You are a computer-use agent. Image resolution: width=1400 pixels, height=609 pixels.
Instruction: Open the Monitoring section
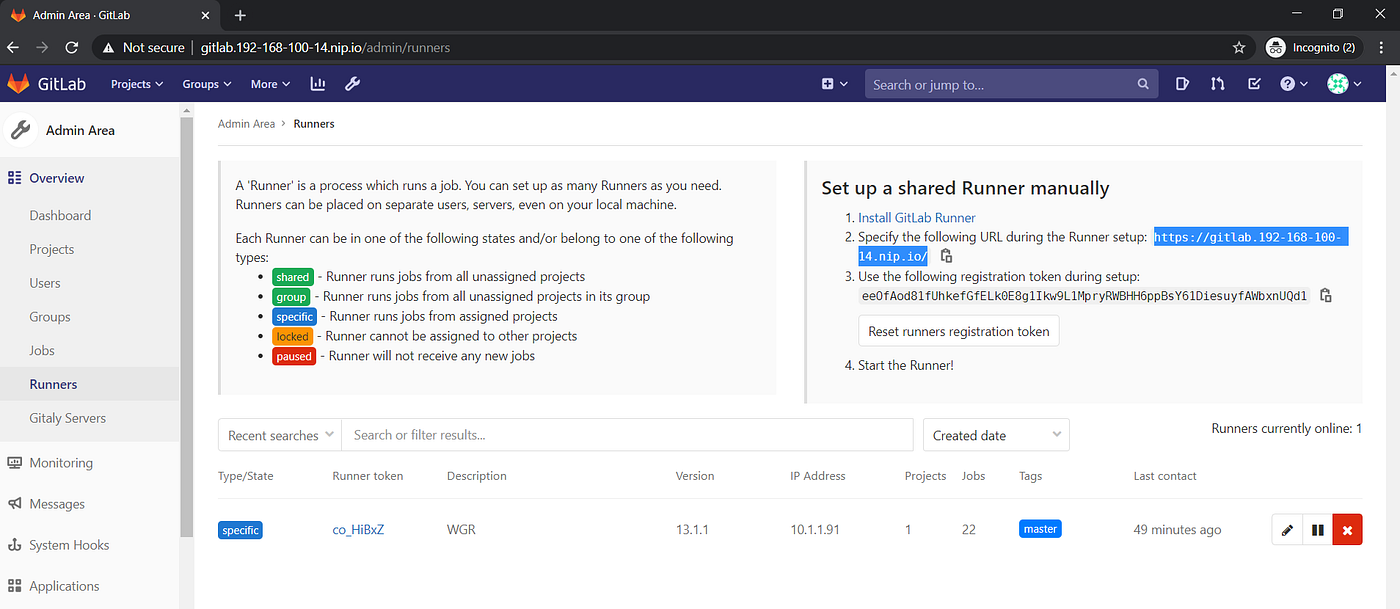point(61,463)
